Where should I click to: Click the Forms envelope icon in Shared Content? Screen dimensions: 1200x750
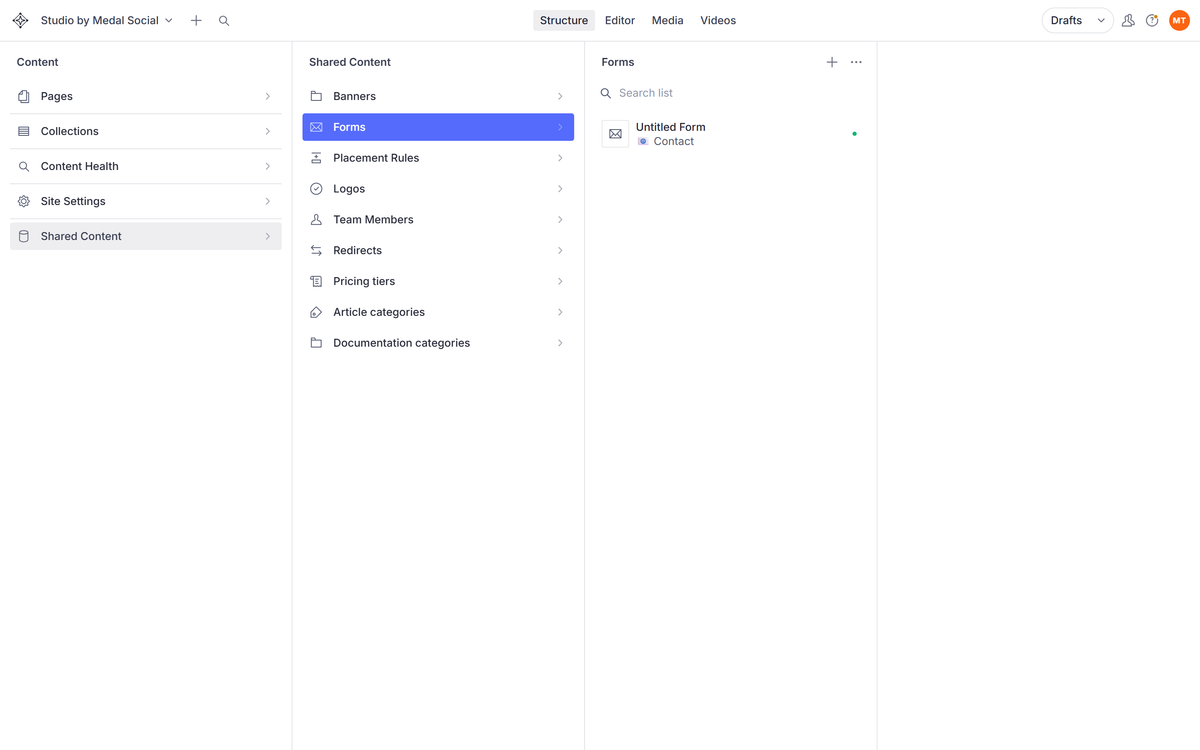tap(316, 127)
